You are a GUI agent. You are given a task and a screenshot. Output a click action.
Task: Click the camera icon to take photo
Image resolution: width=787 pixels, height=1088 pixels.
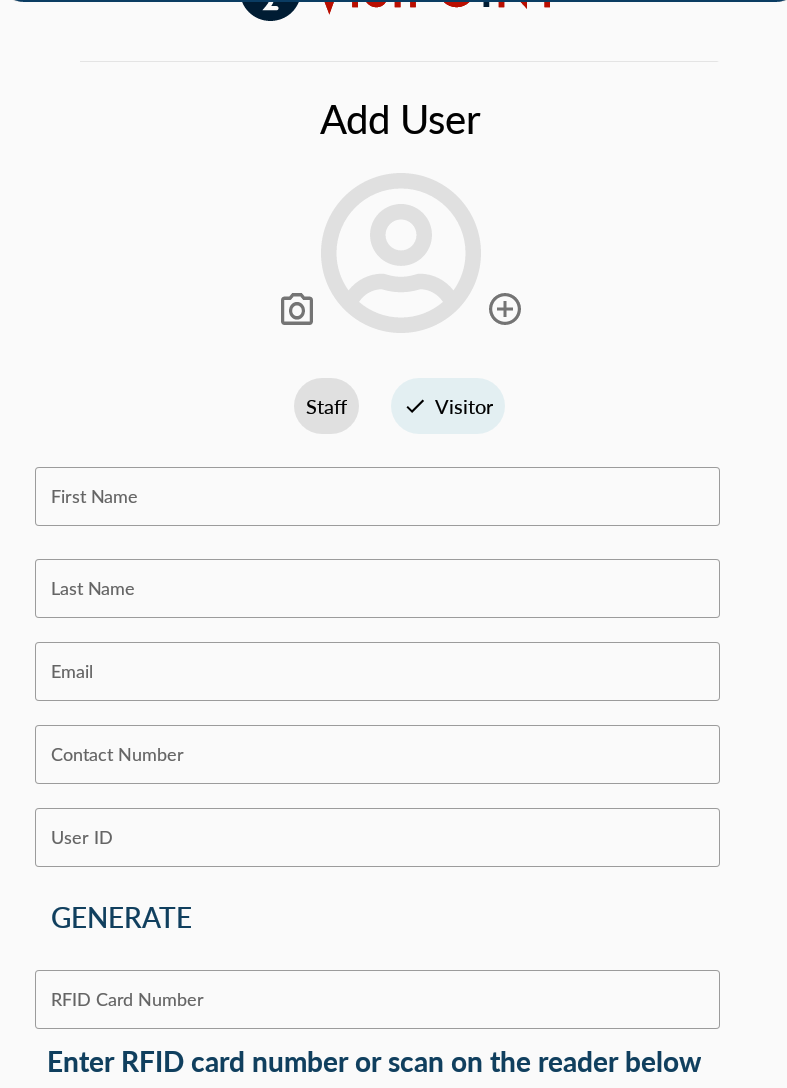point(297,310)
